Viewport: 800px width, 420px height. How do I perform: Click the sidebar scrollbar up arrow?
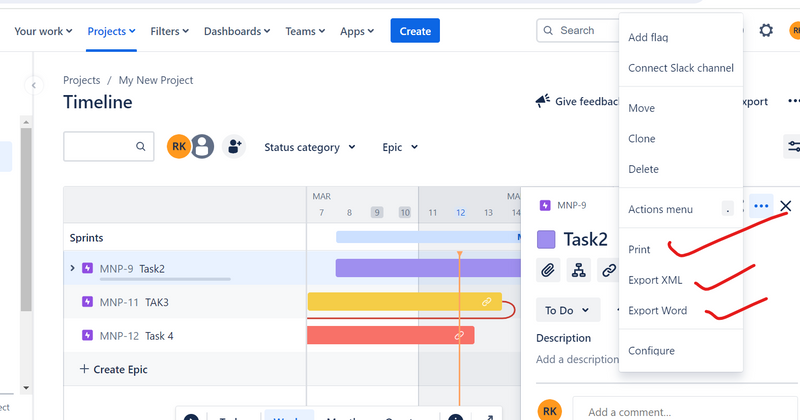[x=26, y=122]
